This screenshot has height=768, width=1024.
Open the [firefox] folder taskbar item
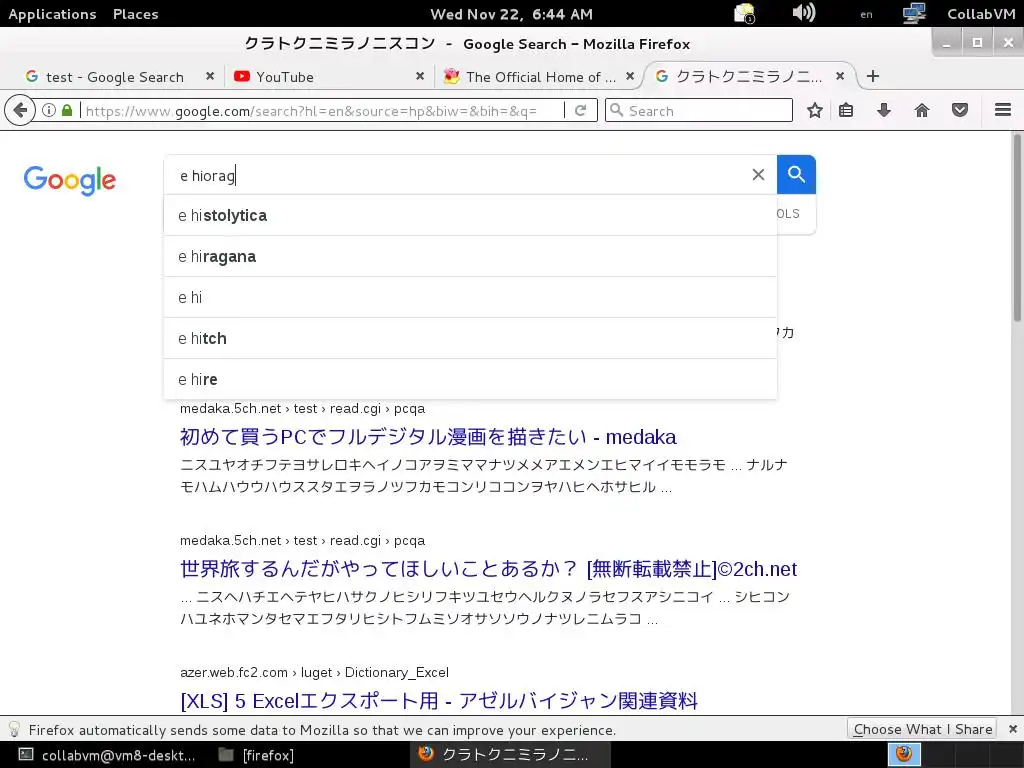pyautogui.click(x=258, y=755)
